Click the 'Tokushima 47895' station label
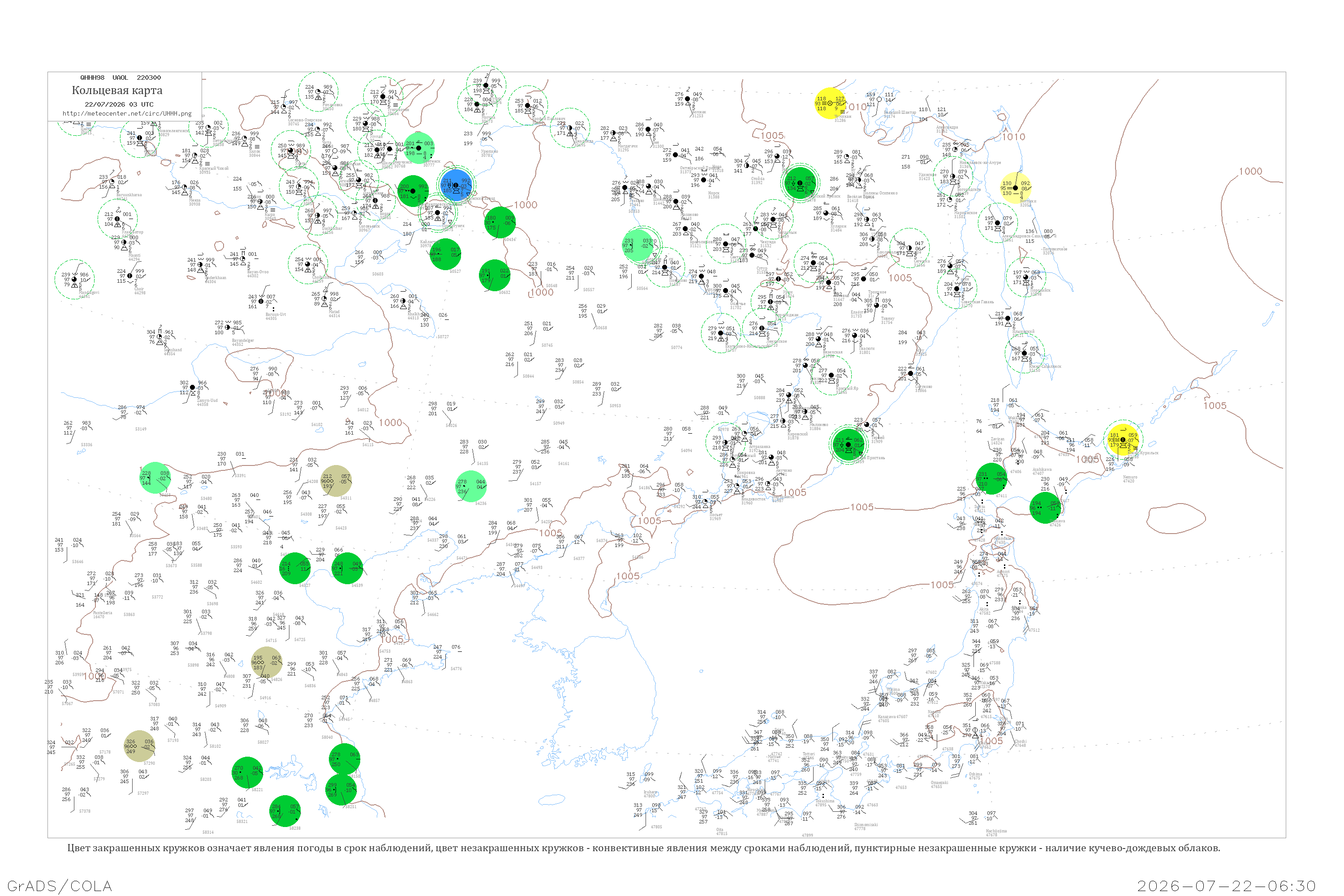1344x896 pixels. (825, 803)
